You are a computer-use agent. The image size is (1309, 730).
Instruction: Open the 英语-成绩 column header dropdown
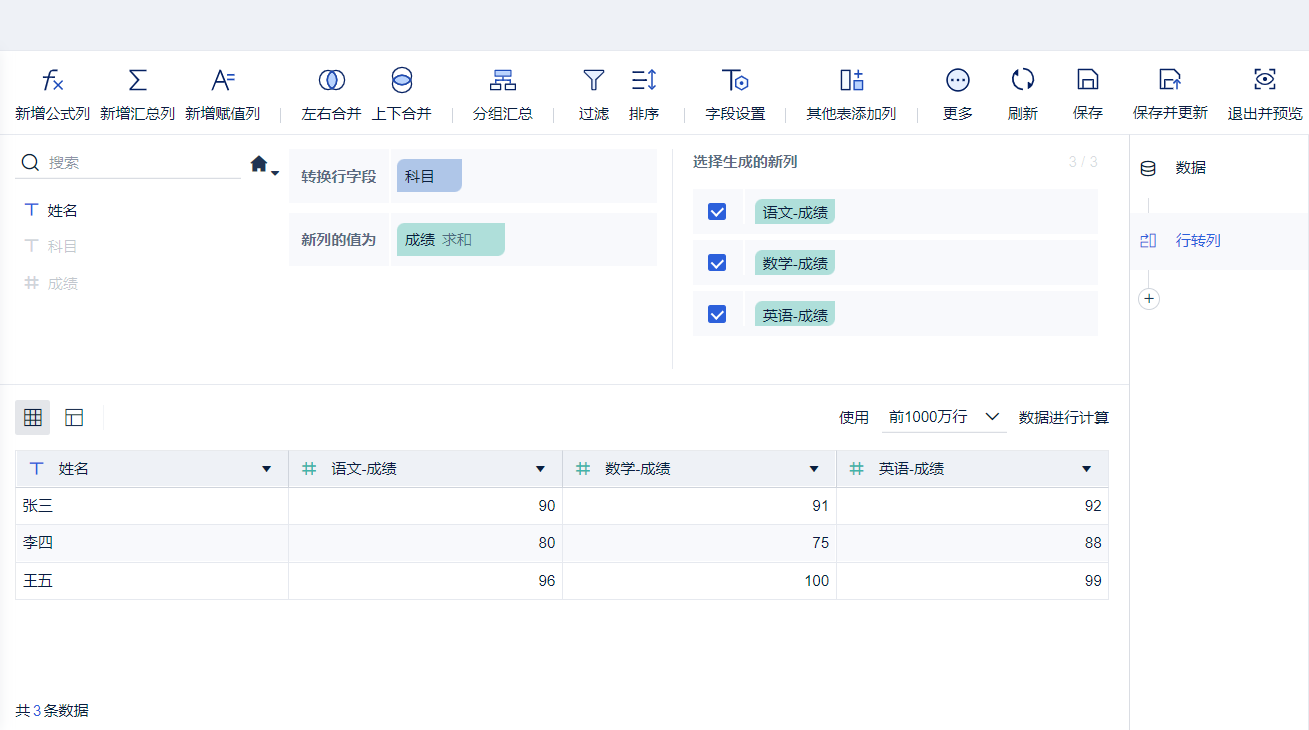click(1087, 469)
